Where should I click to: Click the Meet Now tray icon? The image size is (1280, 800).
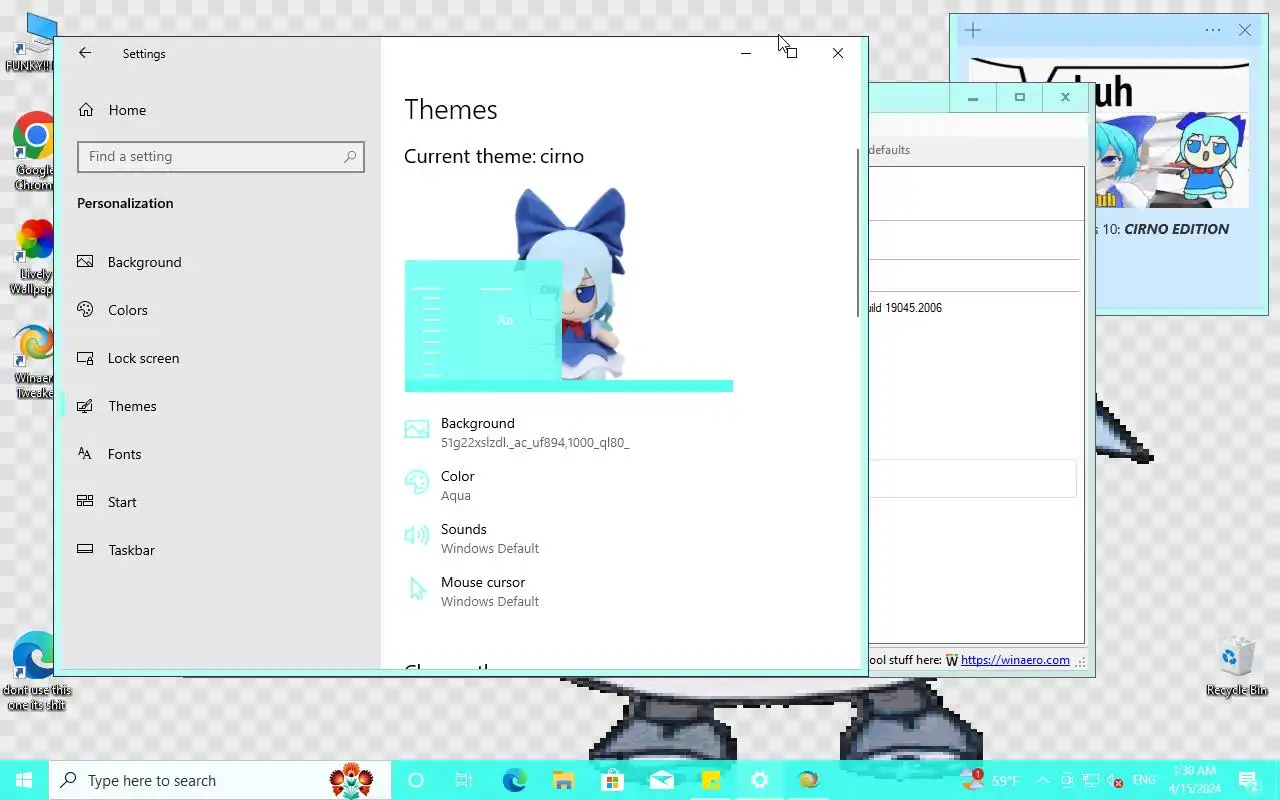point(1067,781)
